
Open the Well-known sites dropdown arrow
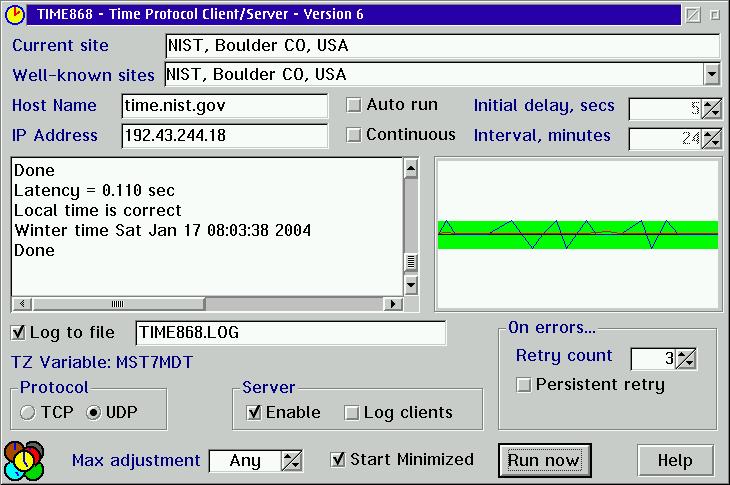711,74
